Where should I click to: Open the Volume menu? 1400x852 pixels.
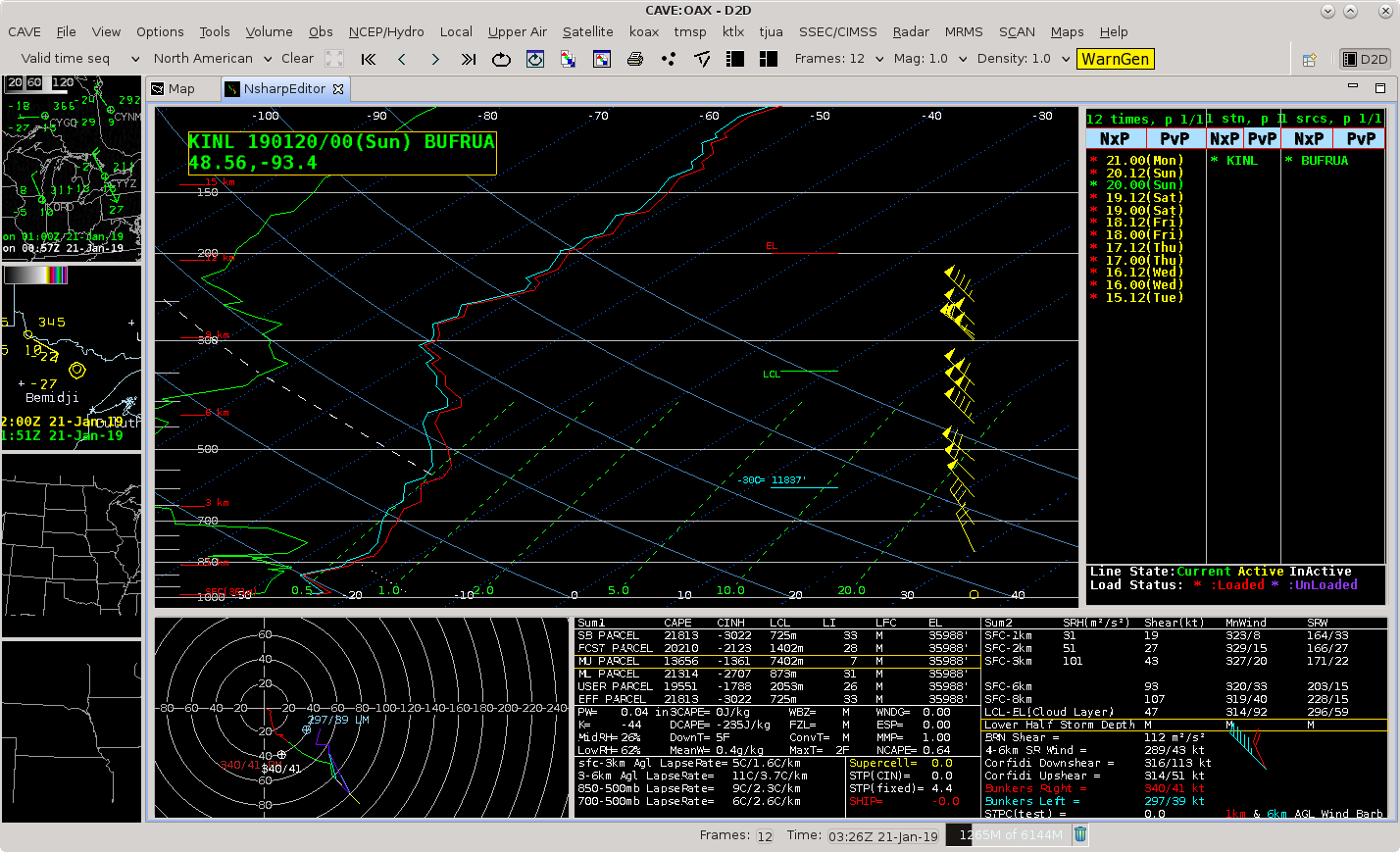pyautogui.click(x=269, y=32)
